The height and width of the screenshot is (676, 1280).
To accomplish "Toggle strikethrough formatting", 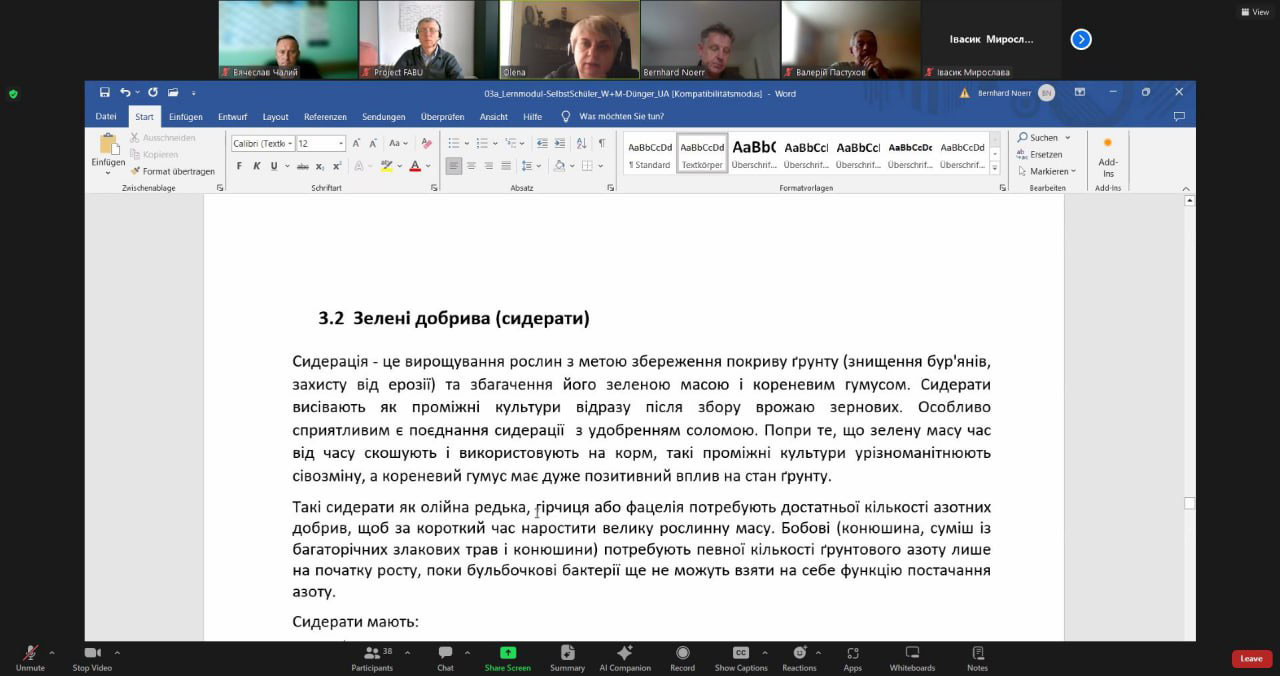I will pos(301,166).
